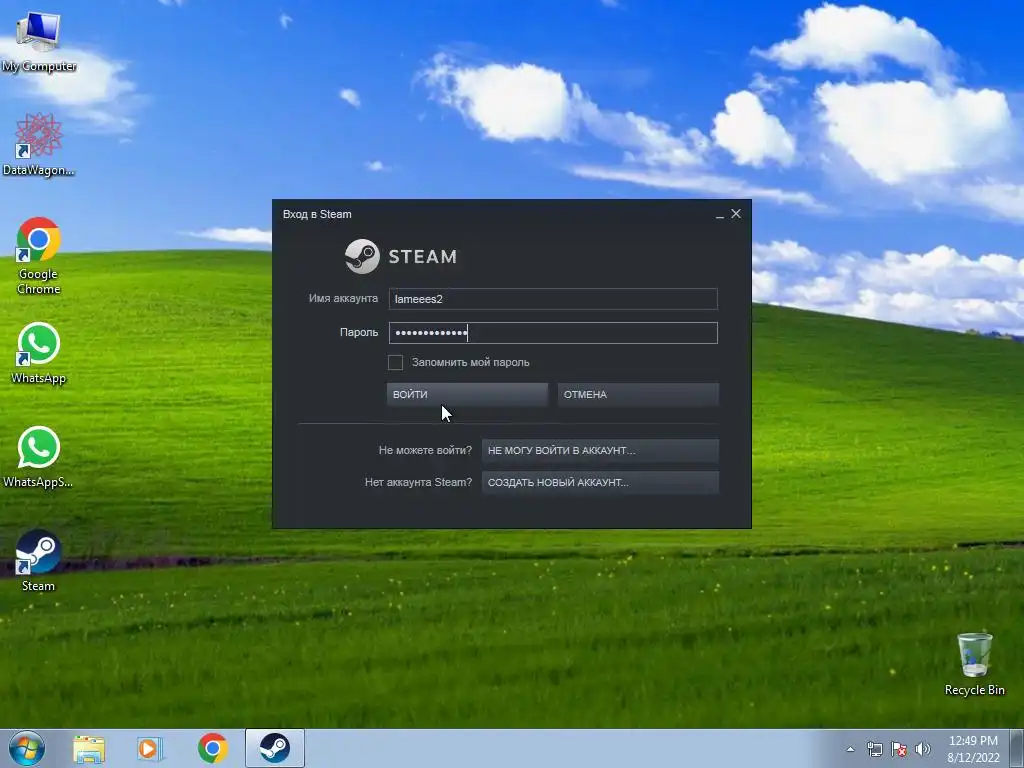This screenshot has height=768, width=1024.
Task: Focus the account name field
Action: pos(553,299)
